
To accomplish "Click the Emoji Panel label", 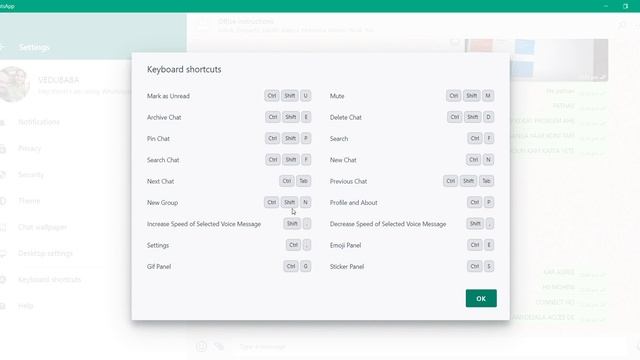I will click(345, 245).
